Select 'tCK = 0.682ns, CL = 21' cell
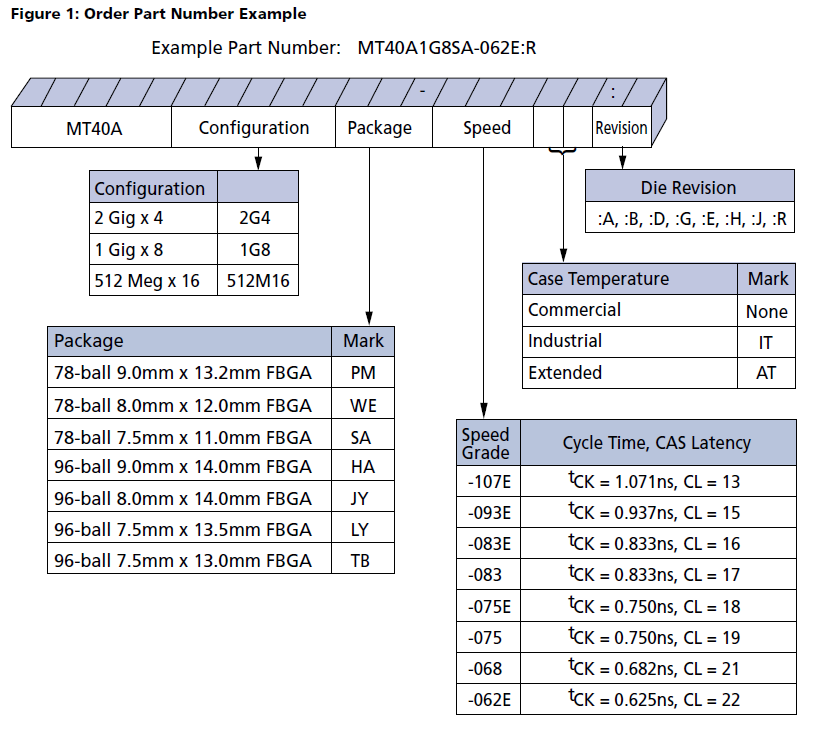The height and width of the screenshot is (739, 821). [x=658, y=668]
